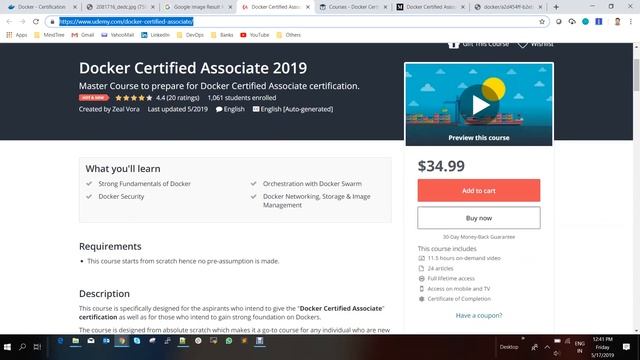Click '1,061 students enrolled' text
This screenshot has height=360, width=640.
pyautogui.click(x=242, y=98)
